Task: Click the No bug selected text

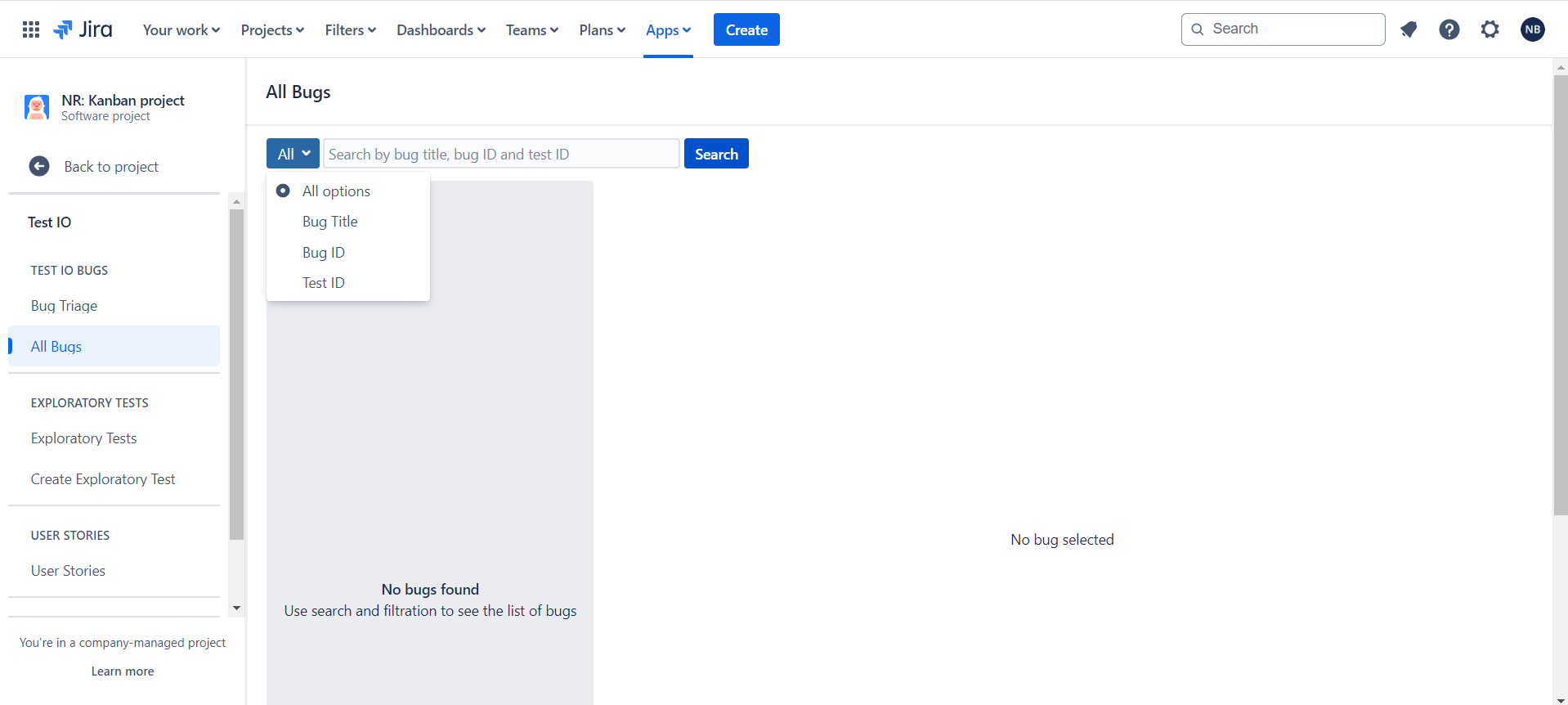Action: [x=1062, y=540]
